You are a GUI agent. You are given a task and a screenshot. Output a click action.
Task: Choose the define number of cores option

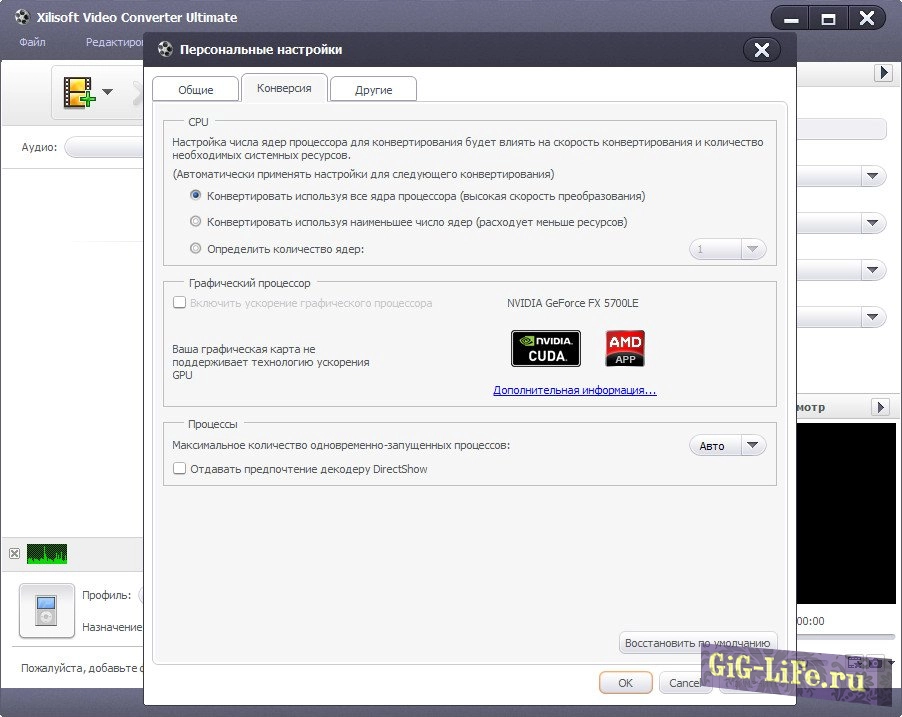[x=196, y=249]
